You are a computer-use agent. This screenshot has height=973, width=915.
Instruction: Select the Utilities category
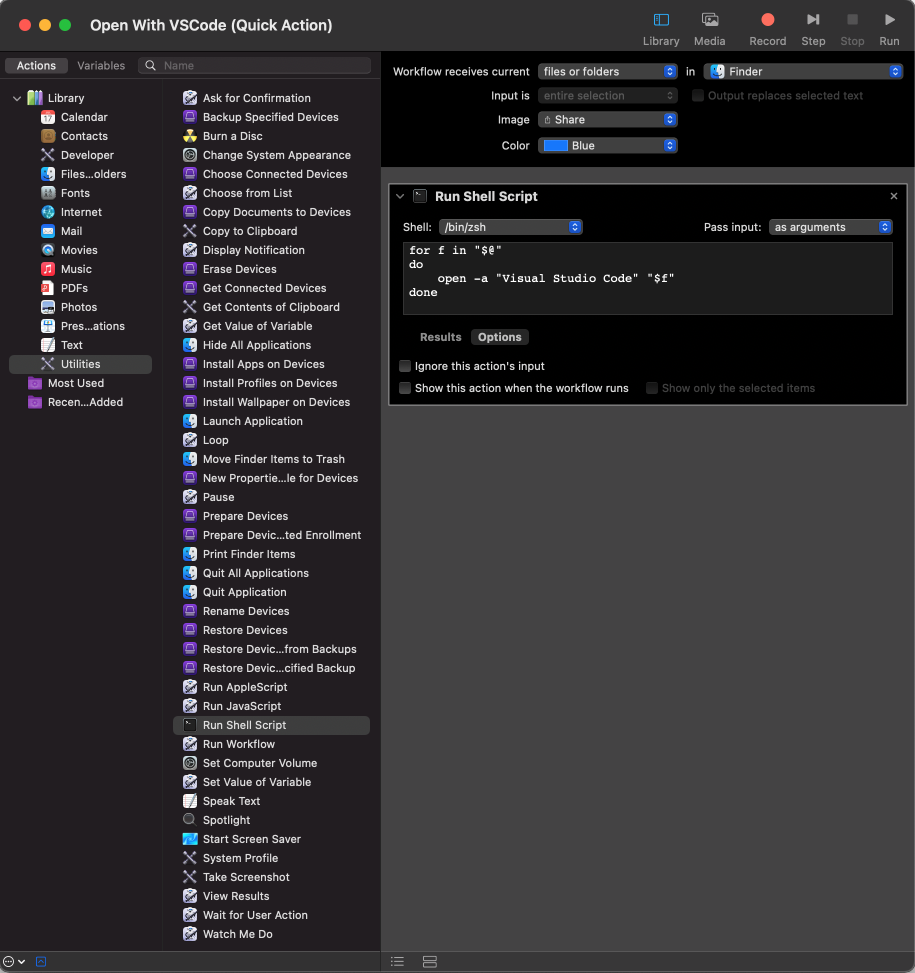80,364
